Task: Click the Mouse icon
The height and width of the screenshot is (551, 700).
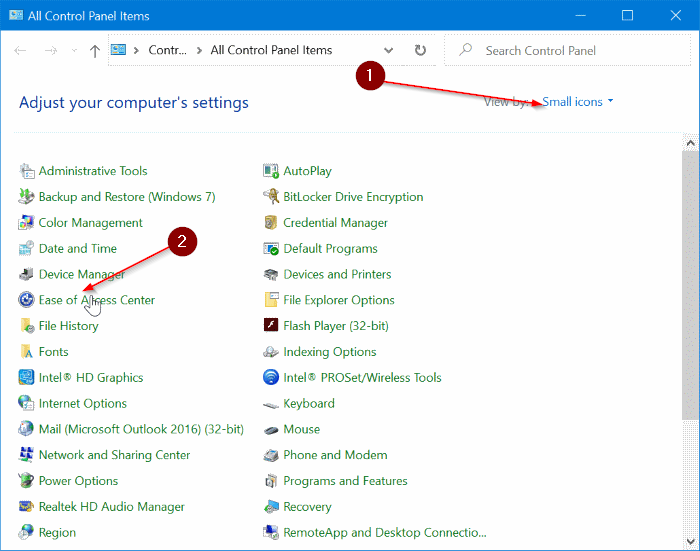Action: click(271, 430)
